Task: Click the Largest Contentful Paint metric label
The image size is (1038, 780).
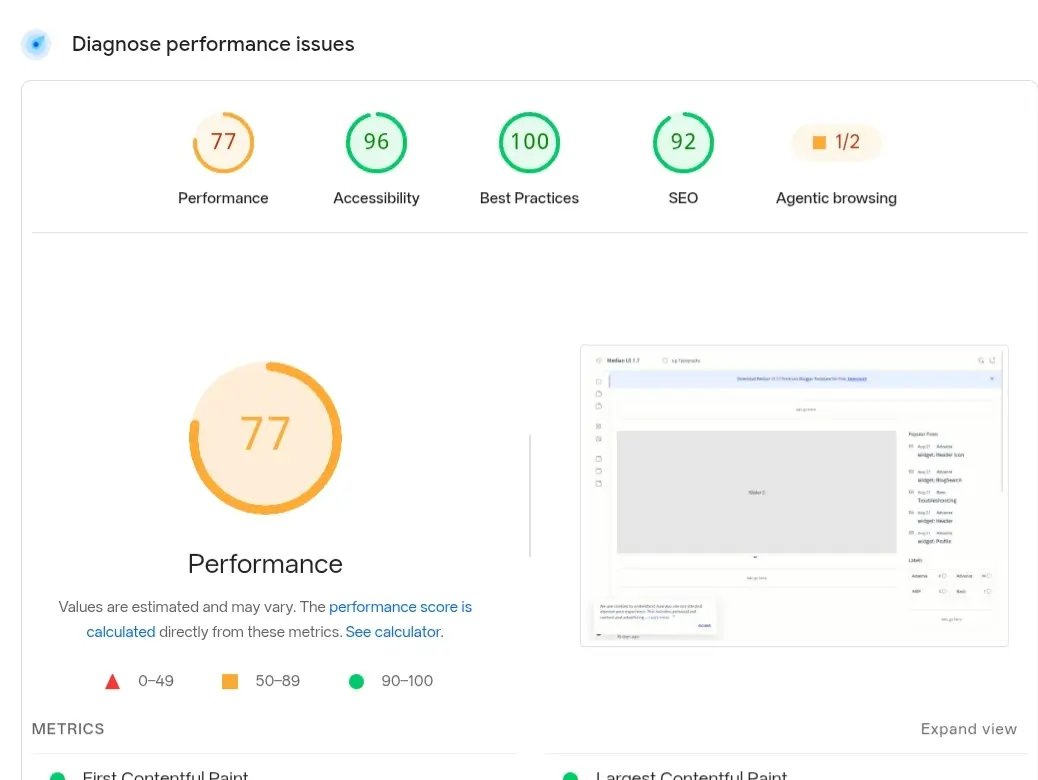Action: (692, 775)
